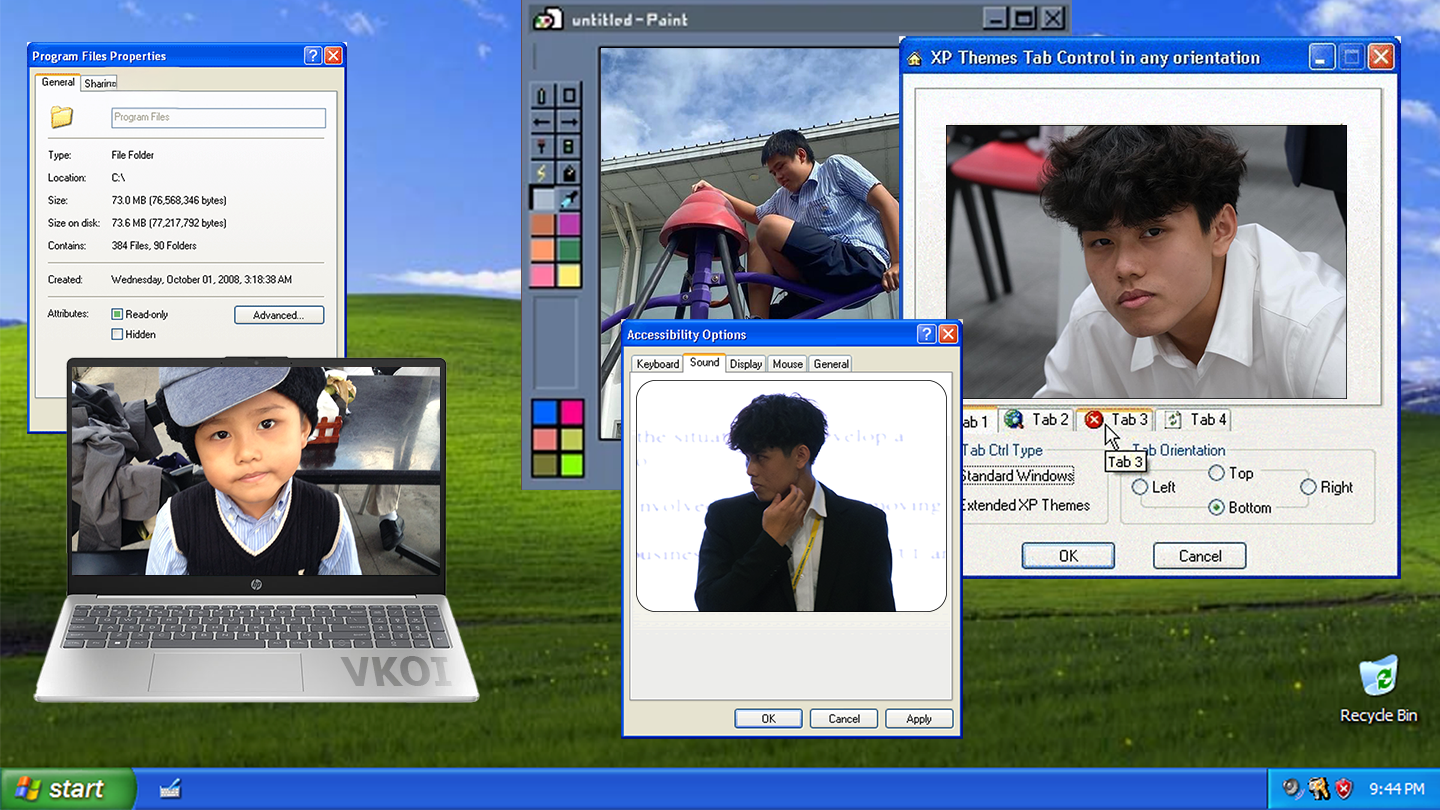Open the General tab in Program Files Properties

(x=58, y=82)
